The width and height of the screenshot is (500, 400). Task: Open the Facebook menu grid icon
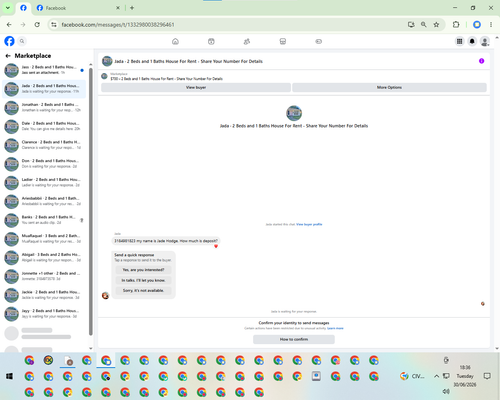(x=459, y=41)
